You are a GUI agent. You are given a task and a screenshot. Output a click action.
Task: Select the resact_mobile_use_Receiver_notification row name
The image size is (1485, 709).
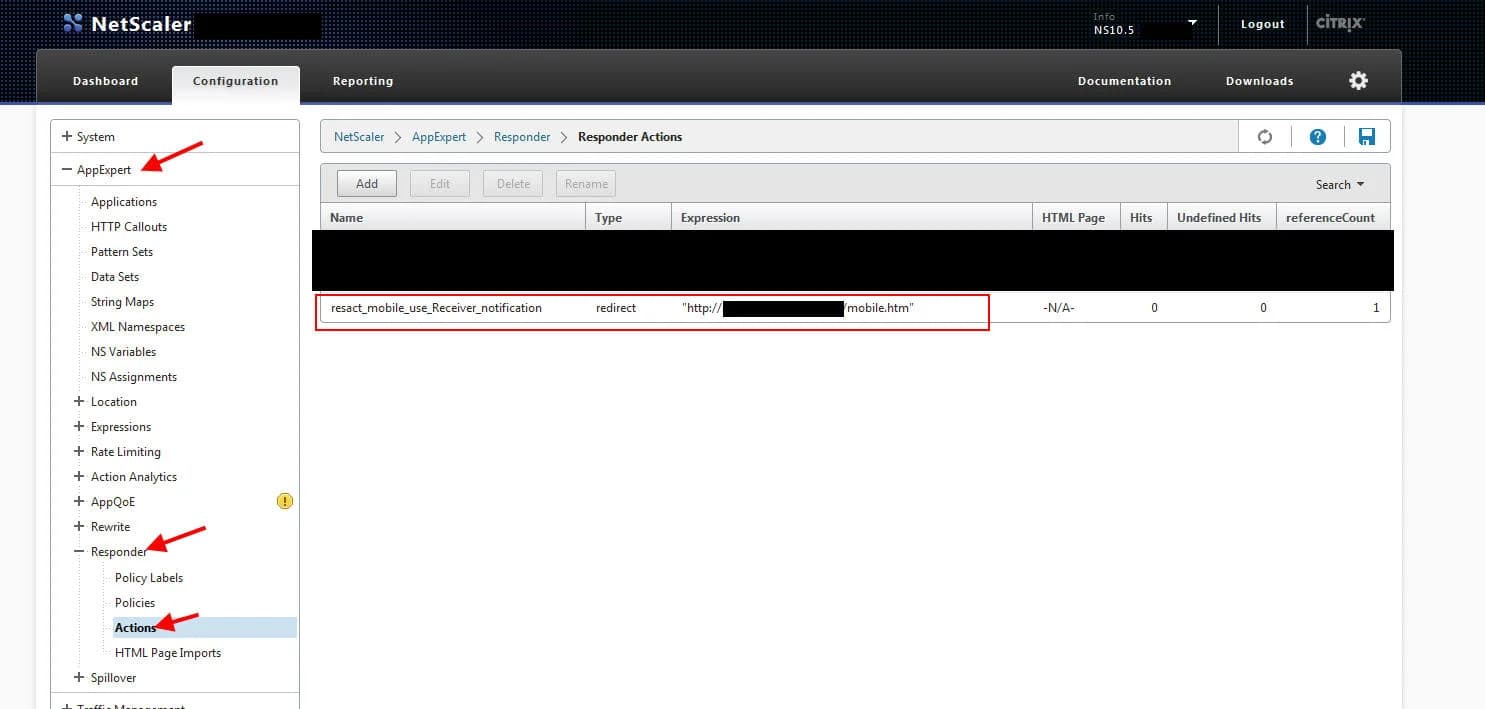(436, 308)
